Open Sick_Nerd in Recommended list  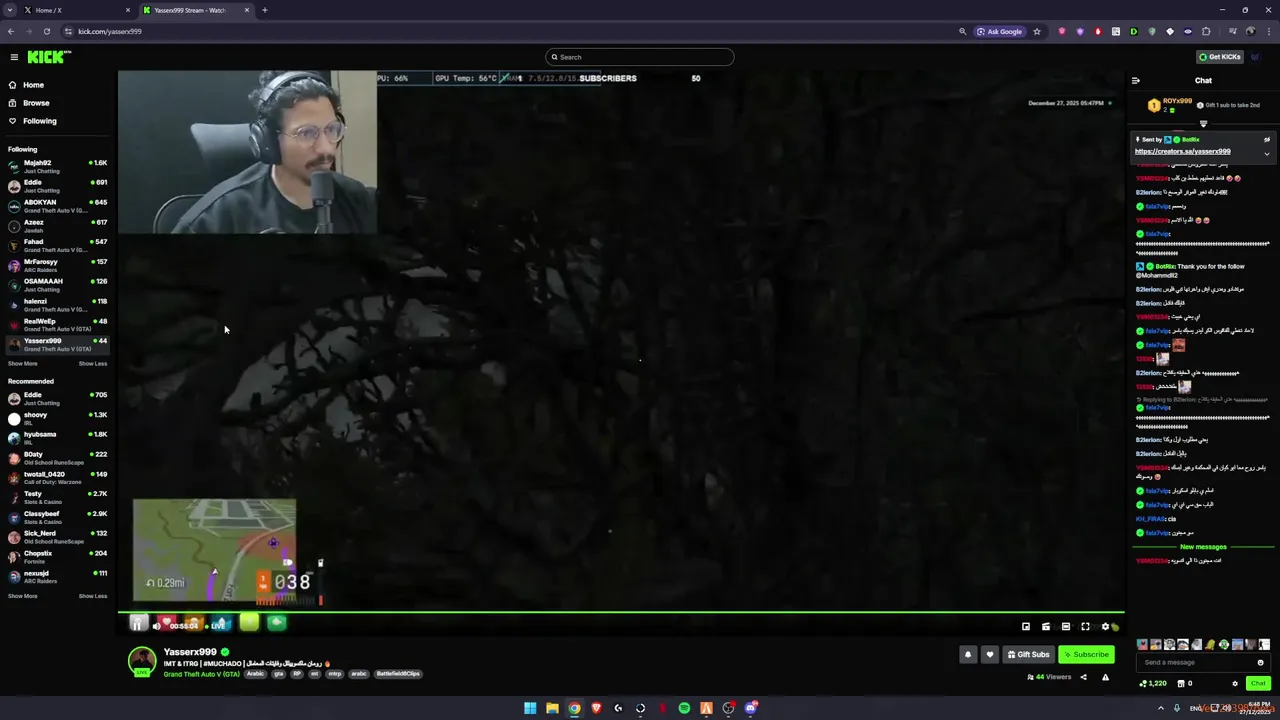coord(57,537)
